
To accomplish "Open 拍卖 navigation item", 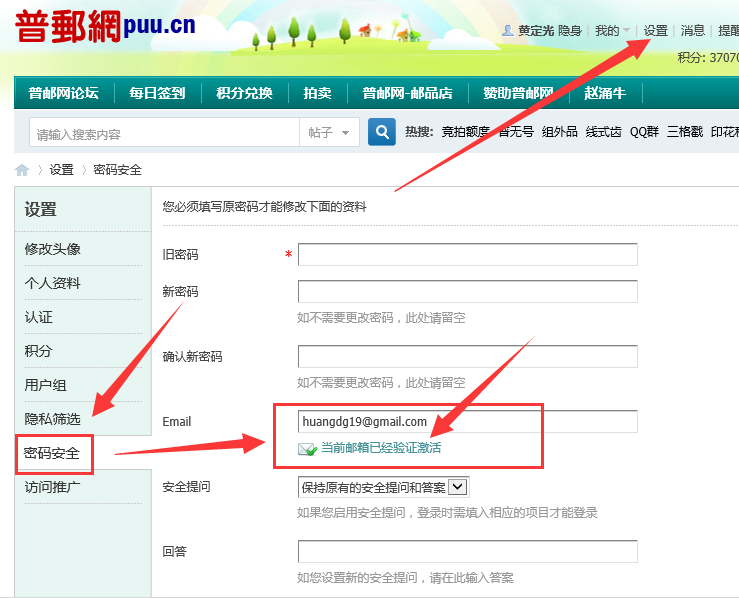I will pos(317,93).
